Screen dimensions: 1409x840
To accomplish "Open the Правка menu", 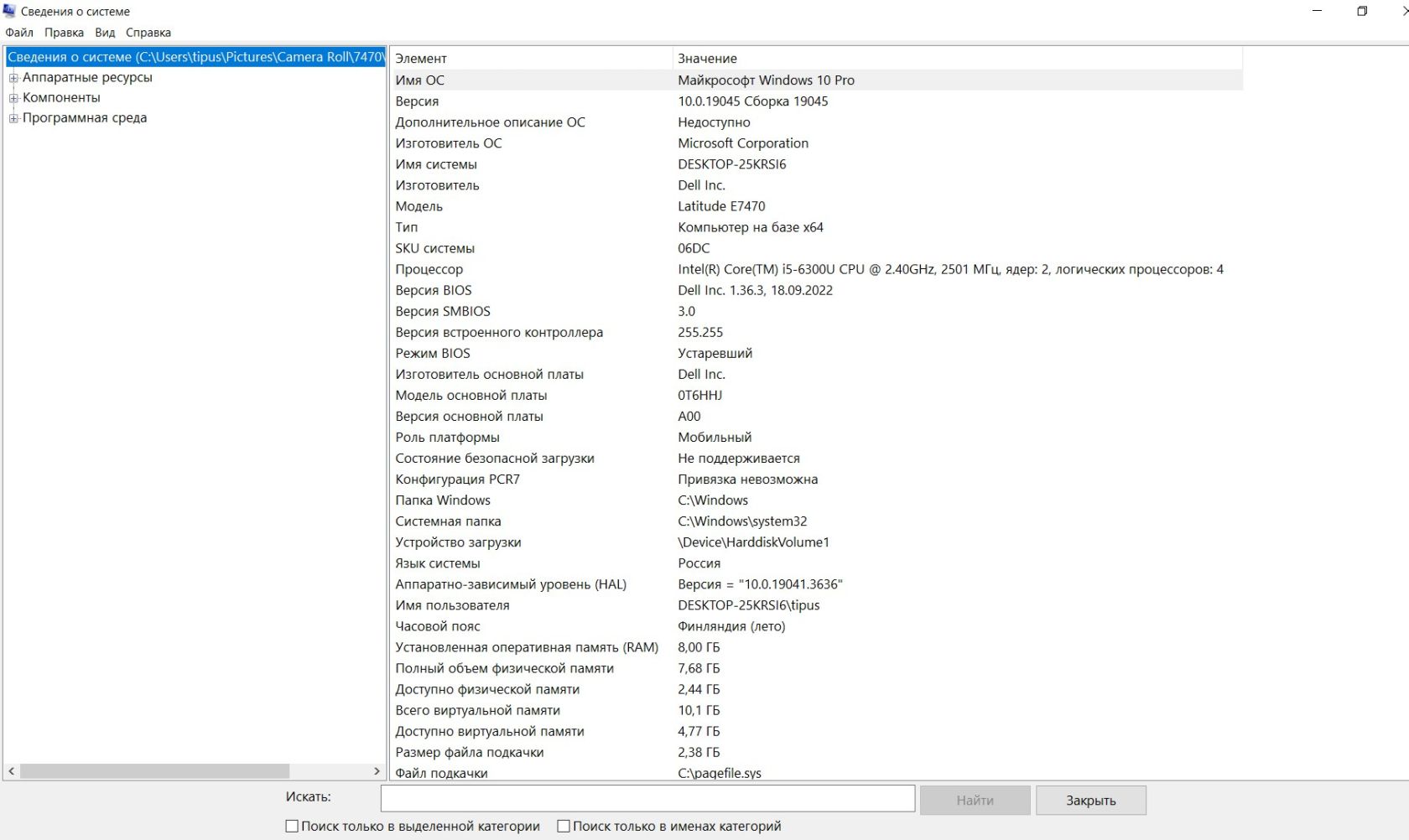I will point(64,33).
